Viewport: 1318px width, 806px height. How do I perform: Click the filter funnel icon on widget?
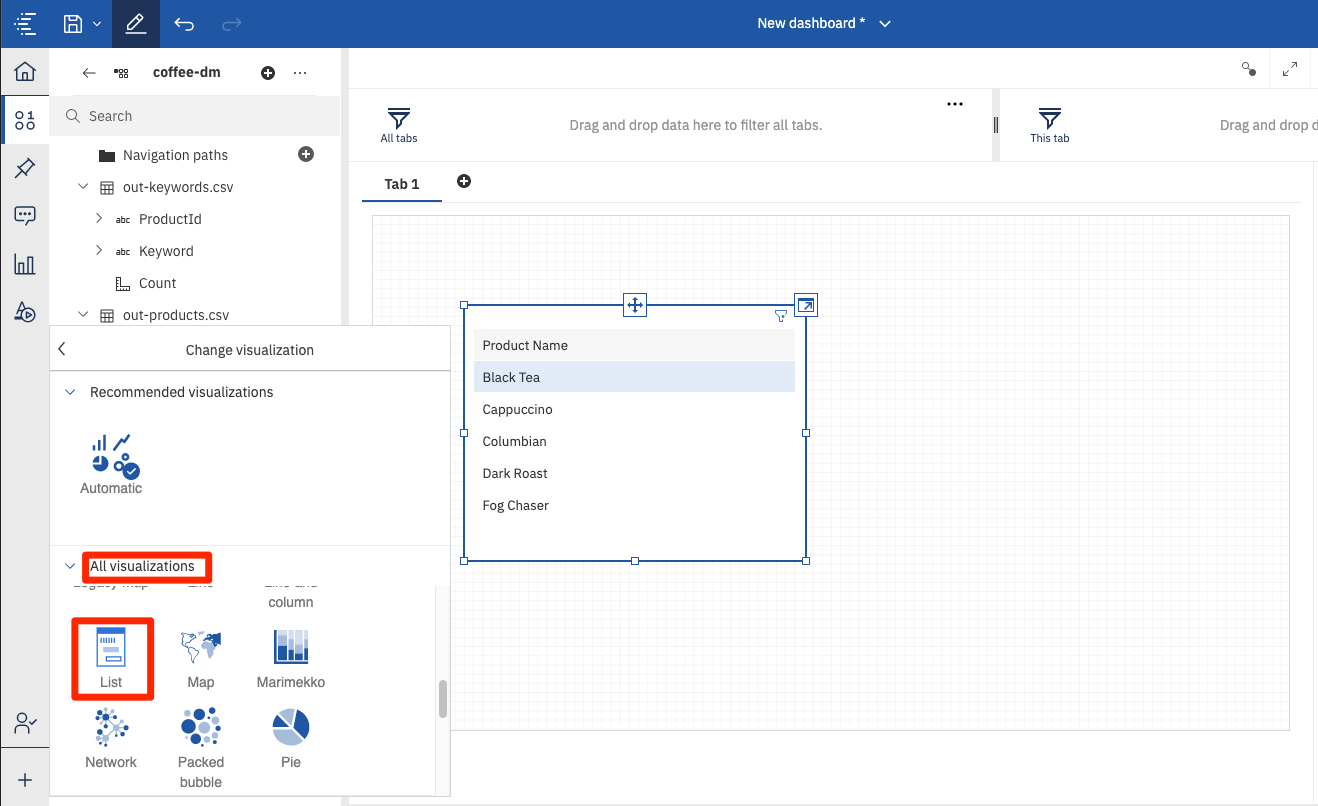pyautogui.click(x=781, y=316)
